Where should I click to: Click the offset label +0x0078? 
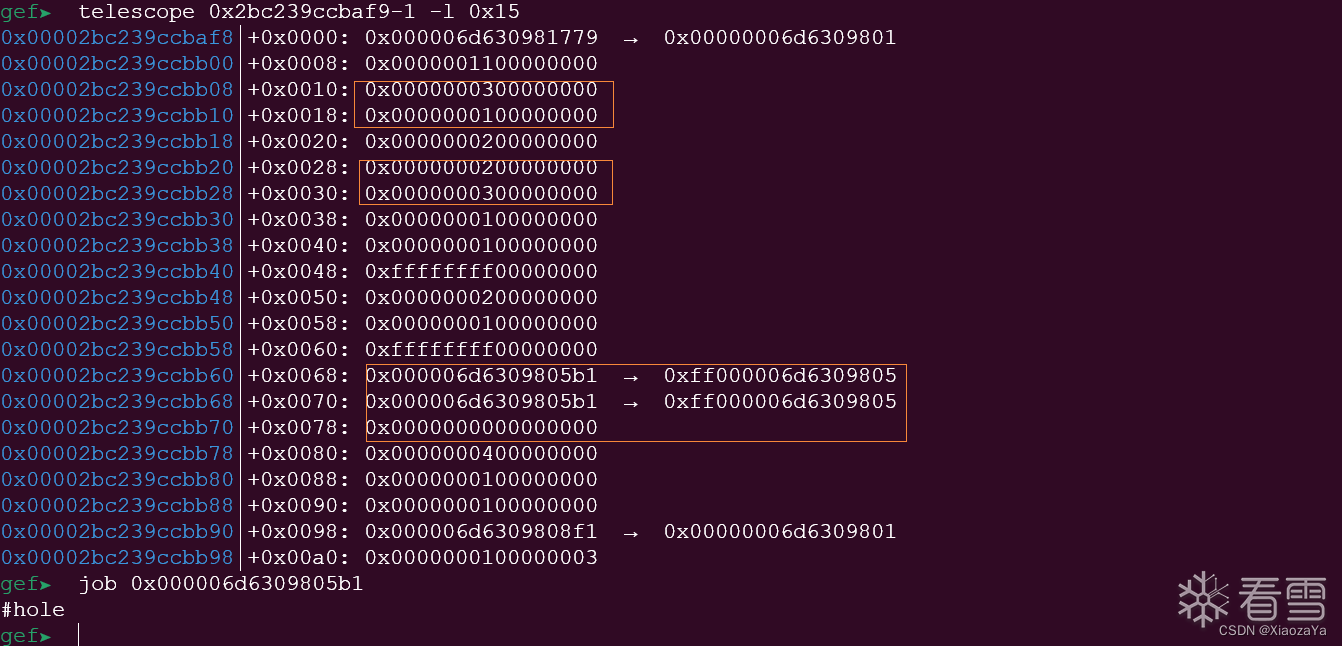point(298,428)
